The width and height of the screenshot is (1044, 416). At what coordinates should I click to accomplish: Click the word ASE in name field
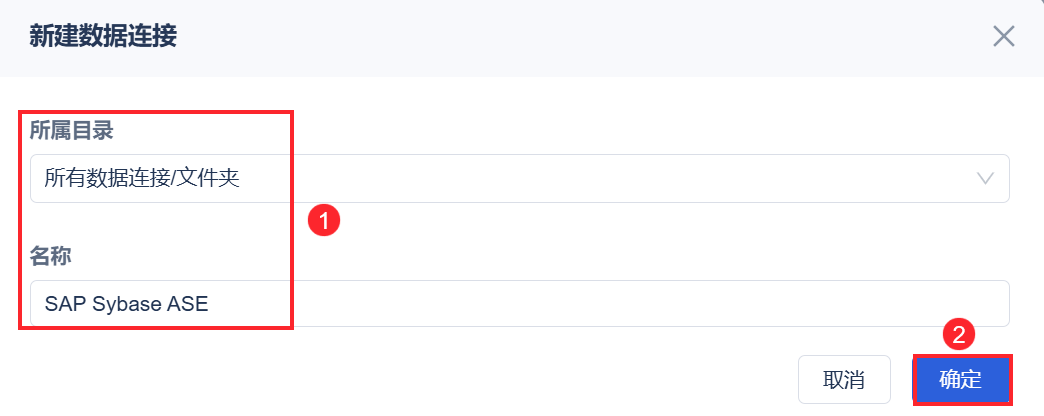tap(187, 304)
